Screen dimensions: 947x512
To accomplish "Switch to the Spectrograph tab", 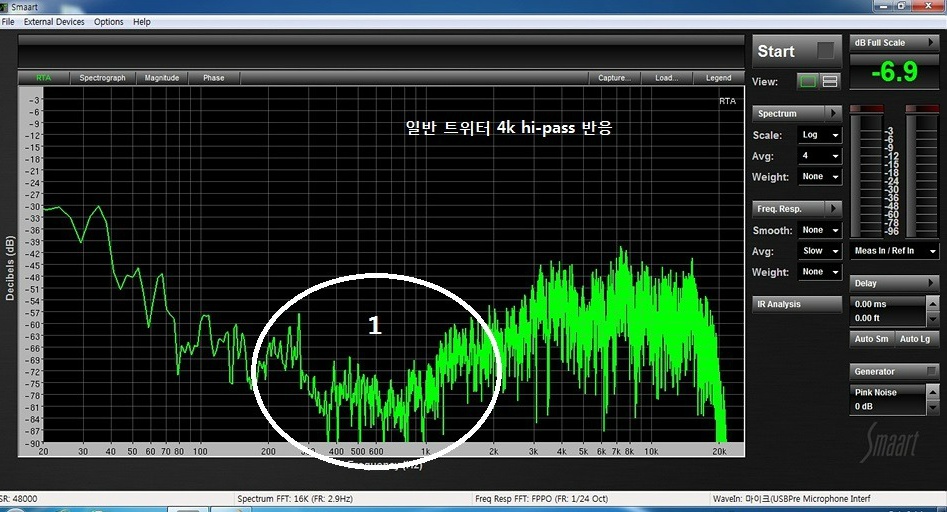I will pyautogui.click(x=102, y=78).
